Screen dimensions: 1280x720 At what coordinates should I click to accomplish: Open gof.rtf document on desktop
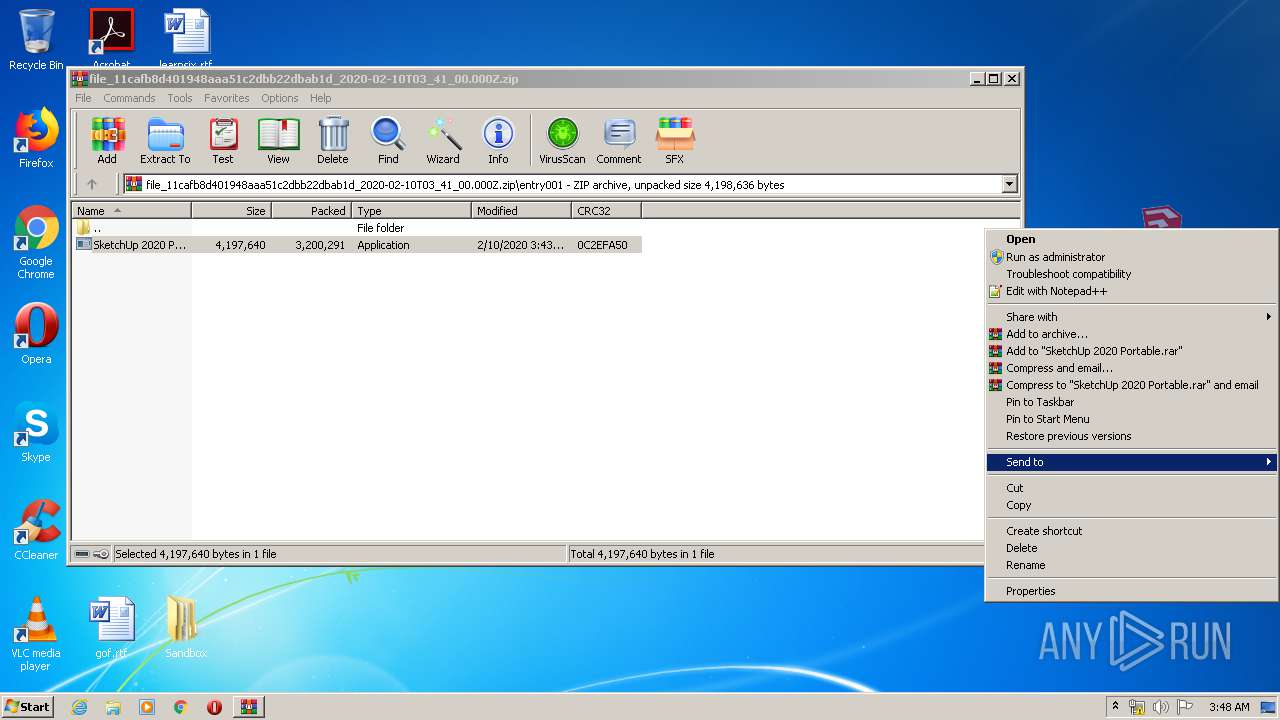click(111, 628)
